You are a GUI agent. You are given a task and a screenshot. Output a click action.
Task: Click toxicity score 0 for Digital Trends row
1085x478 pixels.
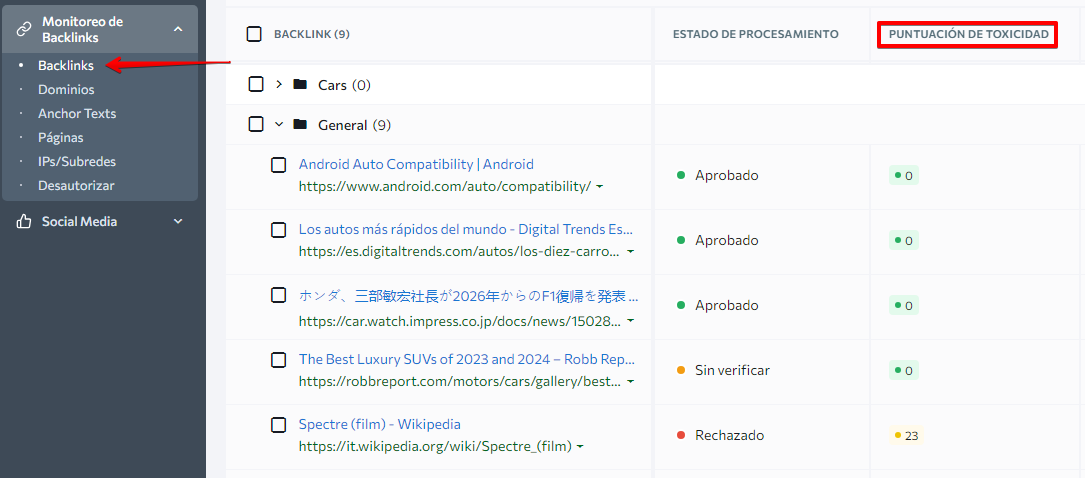[904, 241]
